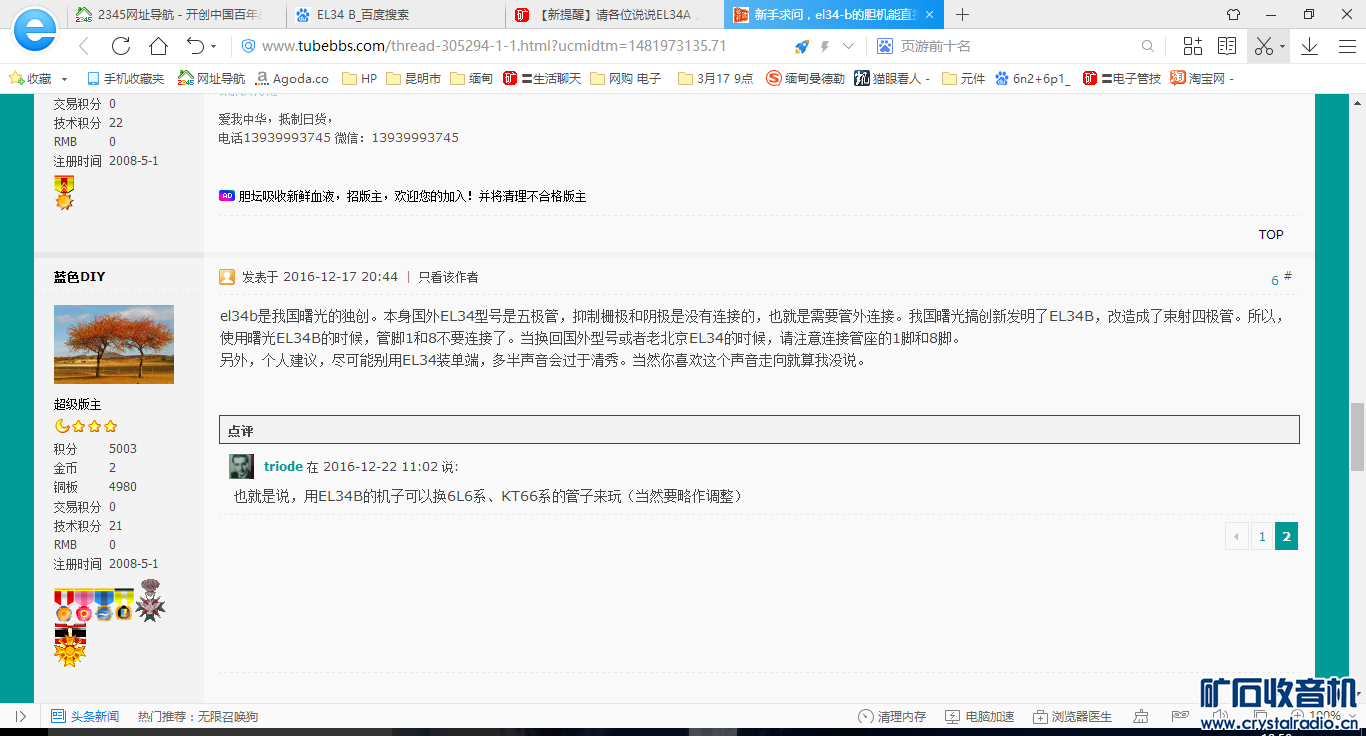Viewport: 1366px width, 736px height.
Task: Go back to the previous page
Action: (84, 46)
